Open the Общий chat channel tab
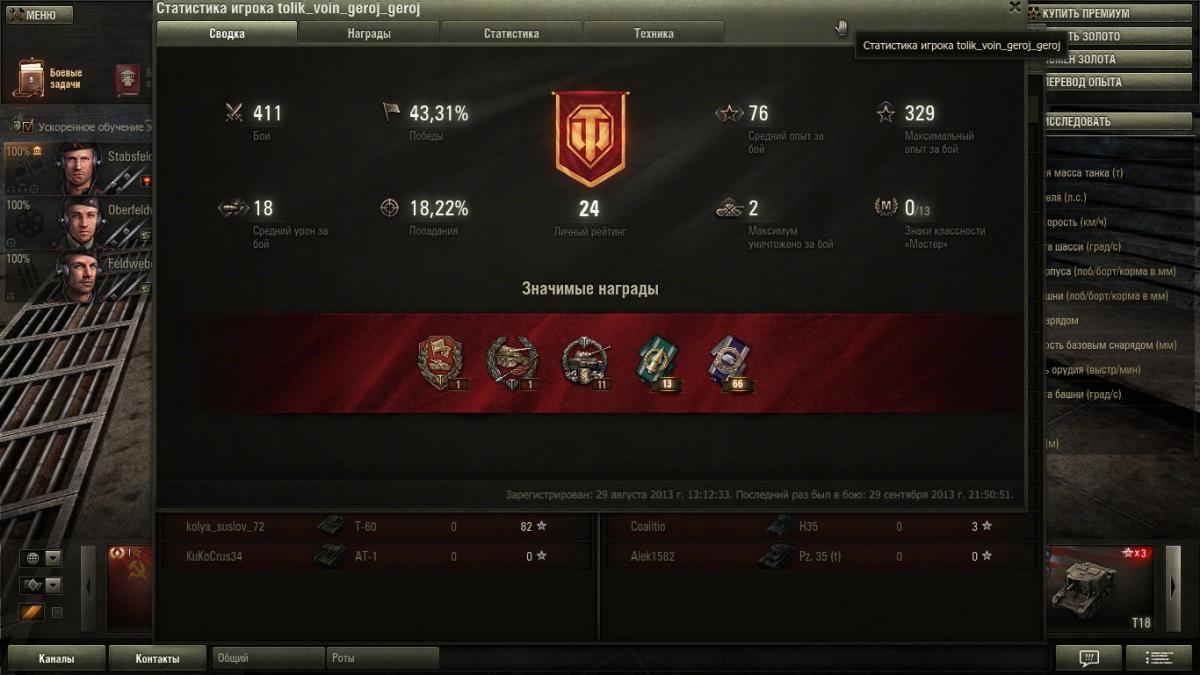Viewport: 1200px width, 675px height. 268,658
